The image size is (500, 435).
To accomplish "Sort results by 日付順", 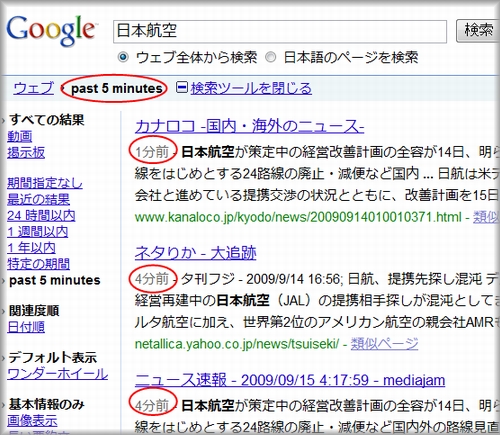I will pos(26,327).
